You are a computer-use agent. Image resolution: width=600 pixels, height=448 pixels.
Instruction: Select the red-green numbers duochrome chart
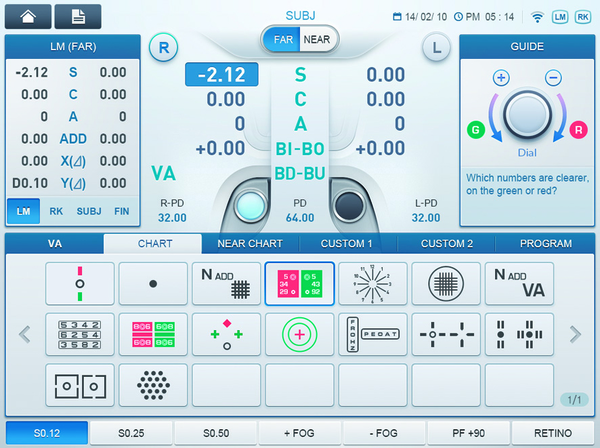299,283
